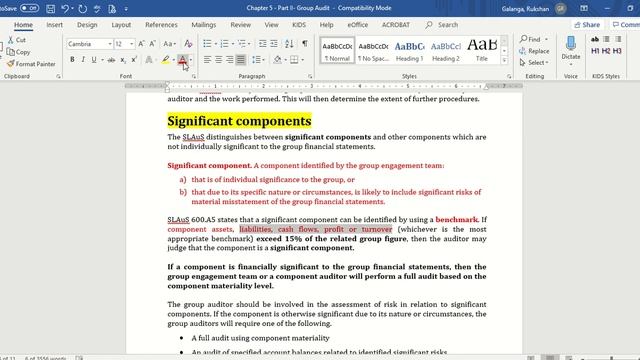Activate the Format Painter
This screenshot has width=640, height=360.
(x=31, y=64)
